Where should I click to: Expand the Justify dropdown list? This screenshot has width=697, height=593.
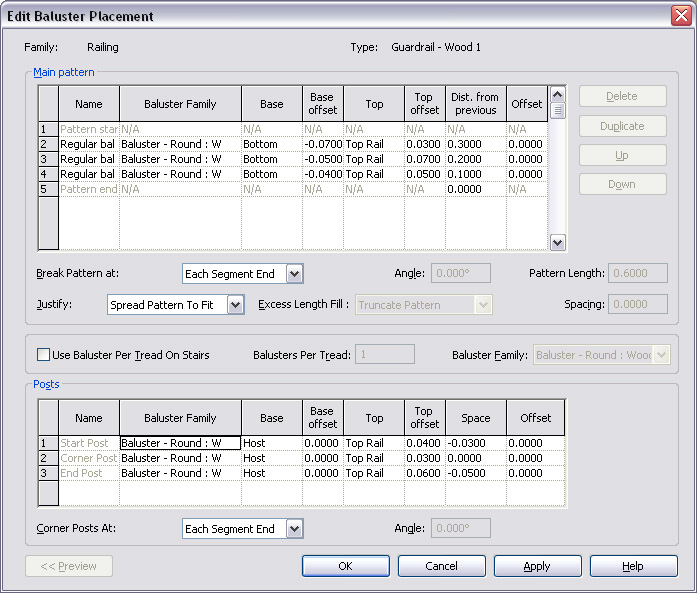coord(235,305)
